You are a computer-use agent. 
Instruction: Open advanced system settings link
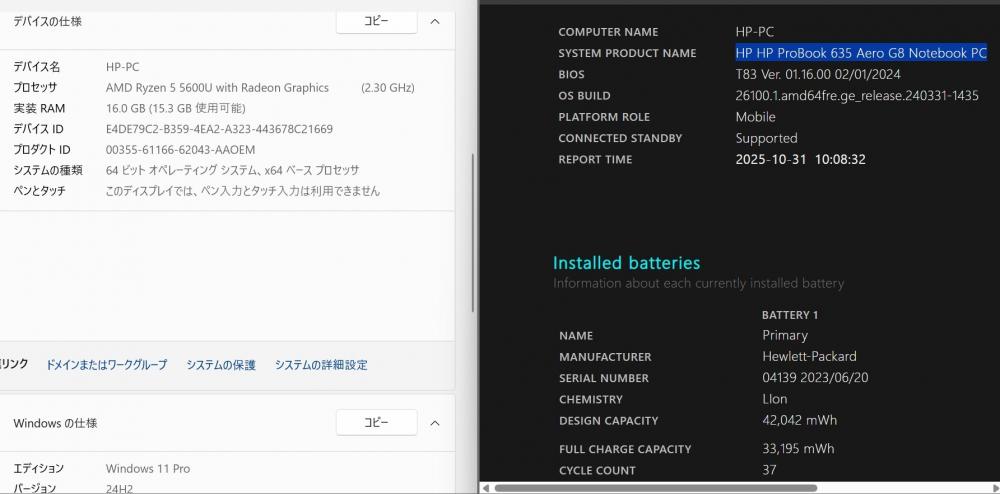coord(321,365)
